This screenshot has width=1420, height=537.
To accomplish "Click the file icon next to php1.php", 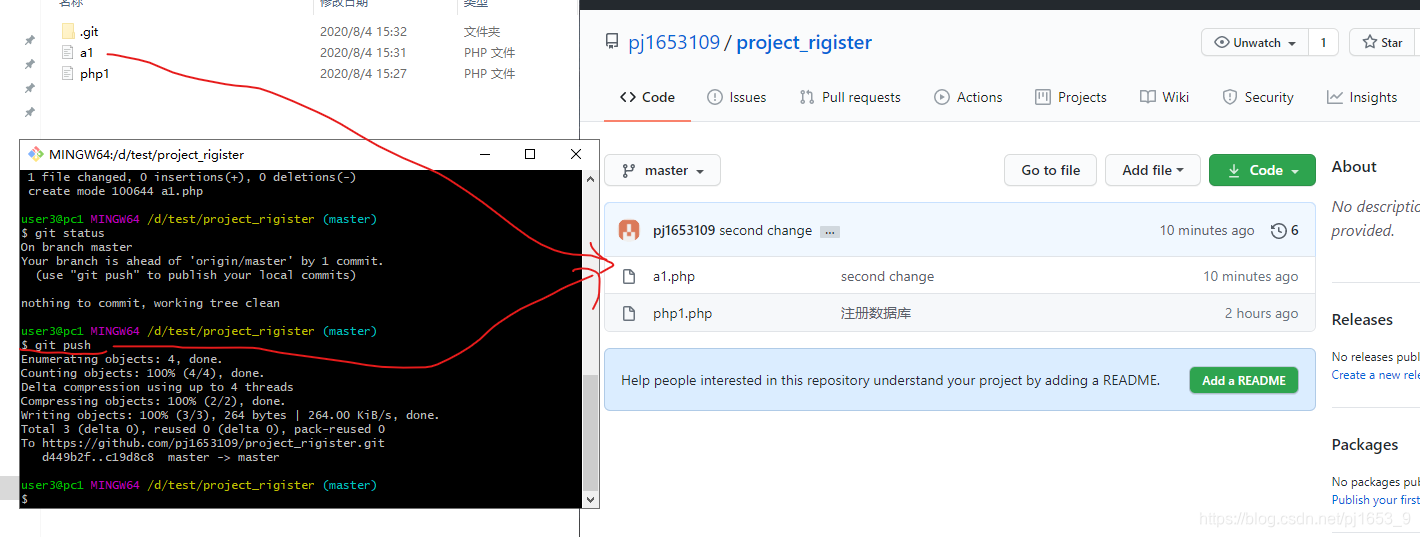I will click(x=629, y=314).
